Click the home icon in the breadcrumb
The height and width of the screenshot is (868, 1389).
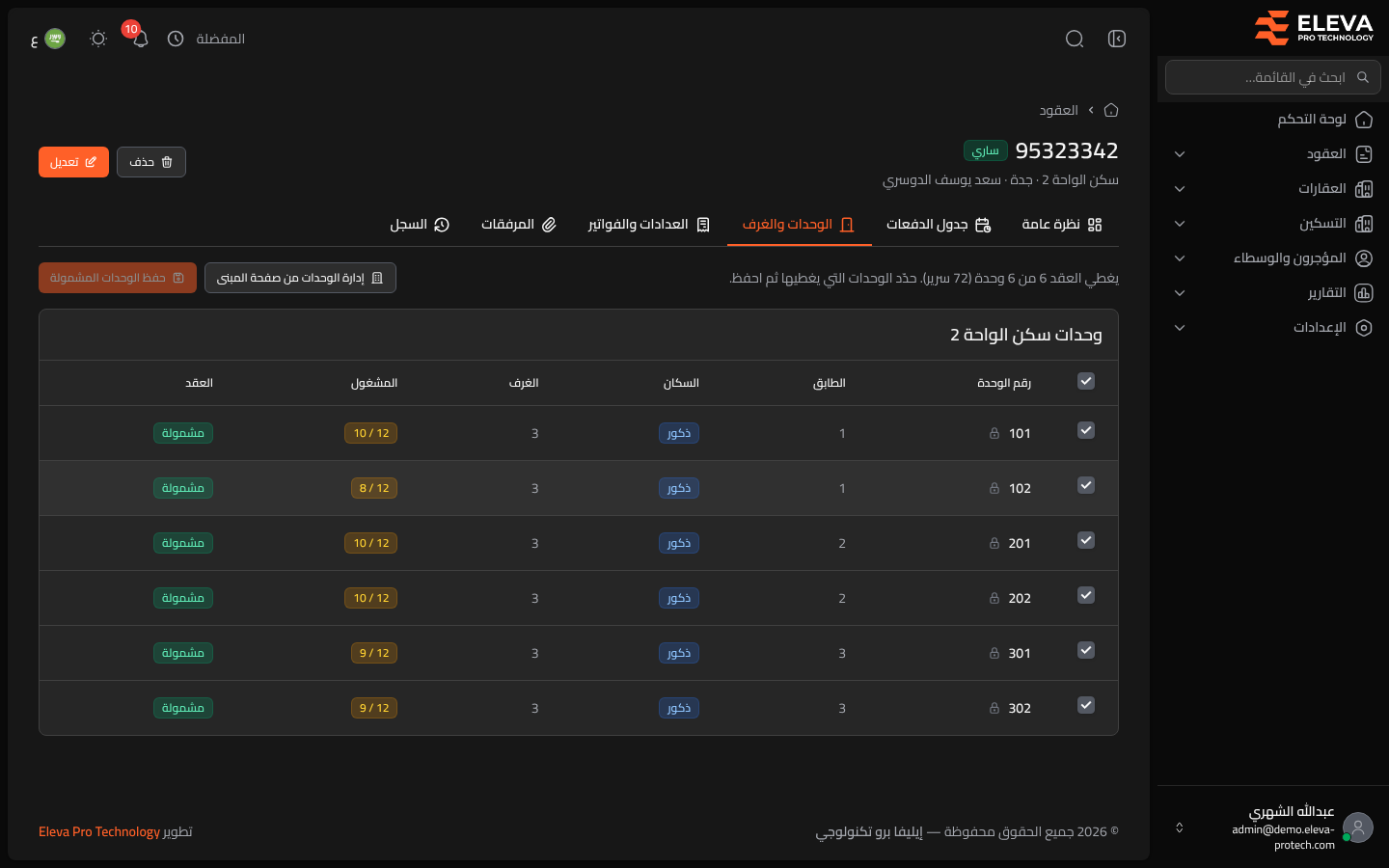click(x=1111, y=110)
